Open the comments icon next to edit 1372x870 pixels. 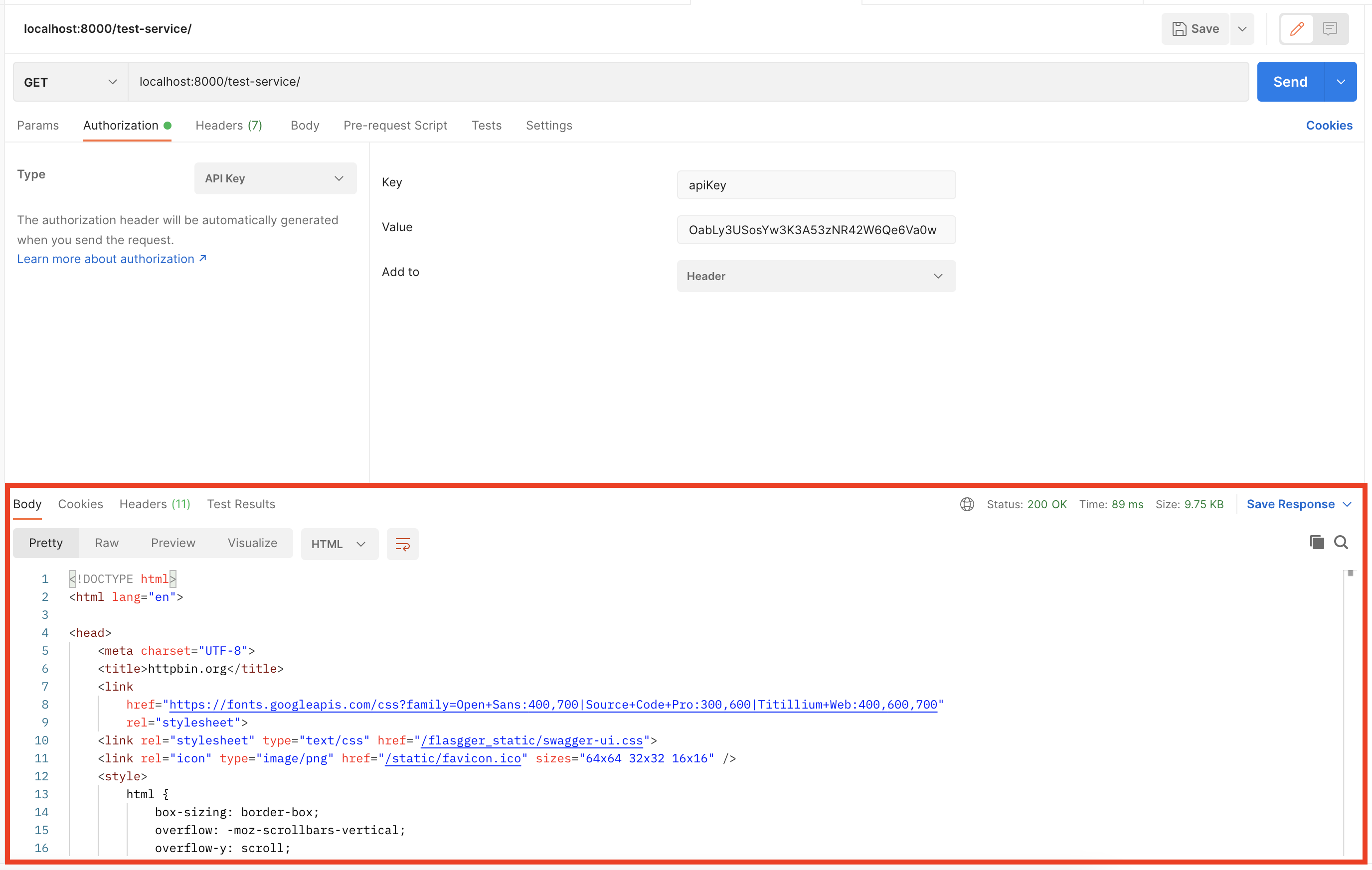1331,28
